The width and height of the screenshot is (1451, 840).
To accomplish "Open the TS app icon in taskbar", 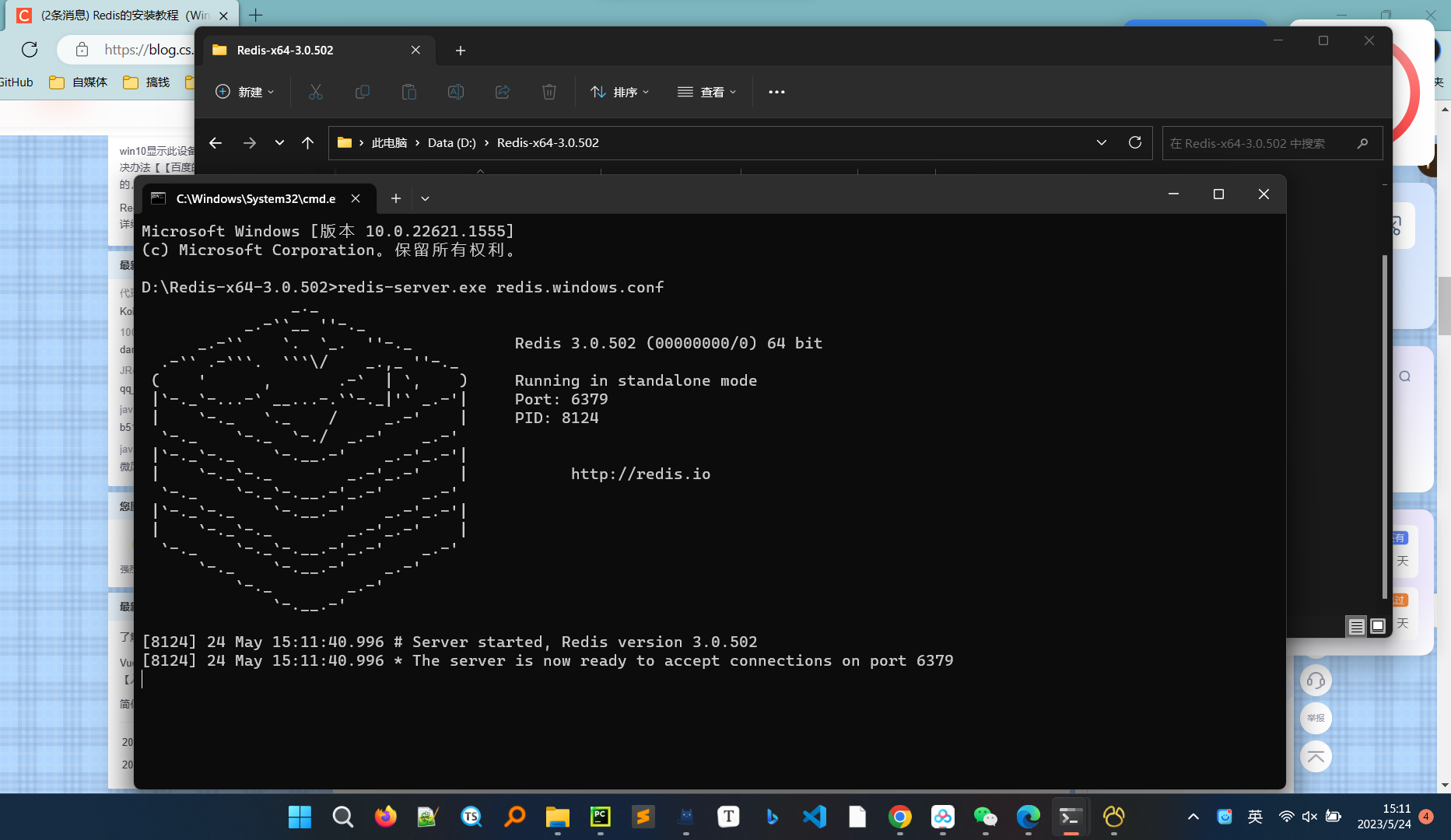I will tap(471, 817).
